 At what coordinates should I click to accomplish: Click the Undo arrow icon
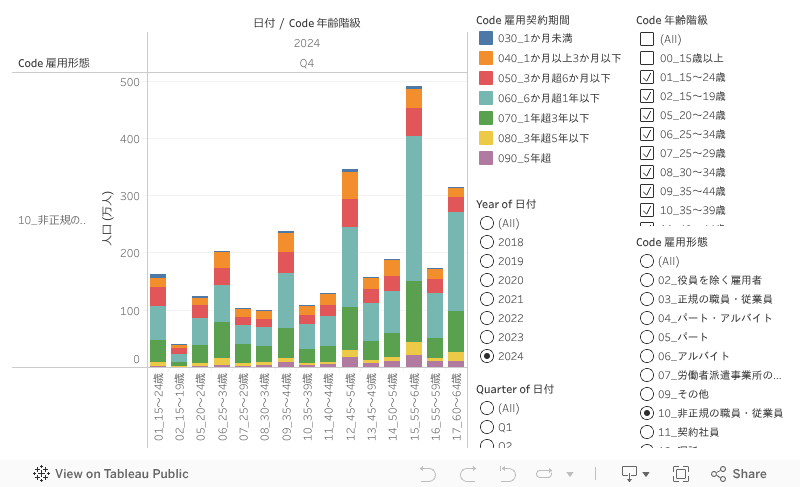[428, 474]
